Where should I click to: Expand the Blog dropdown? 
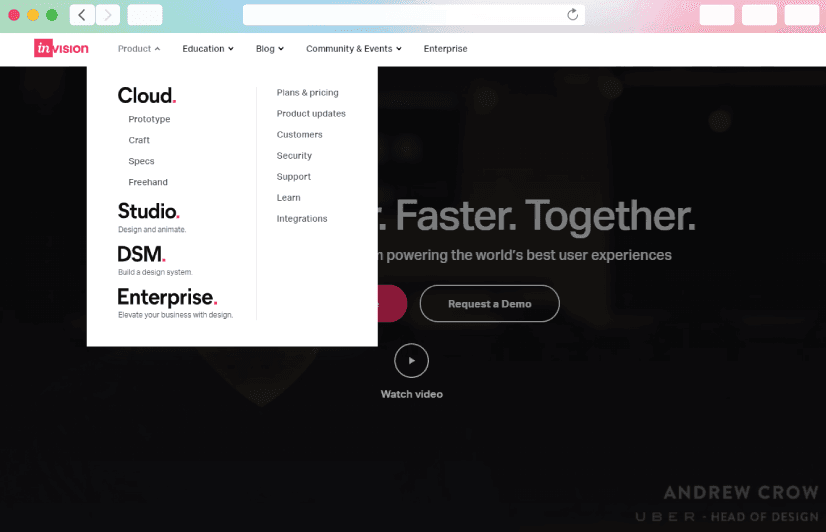pos(269,49)
